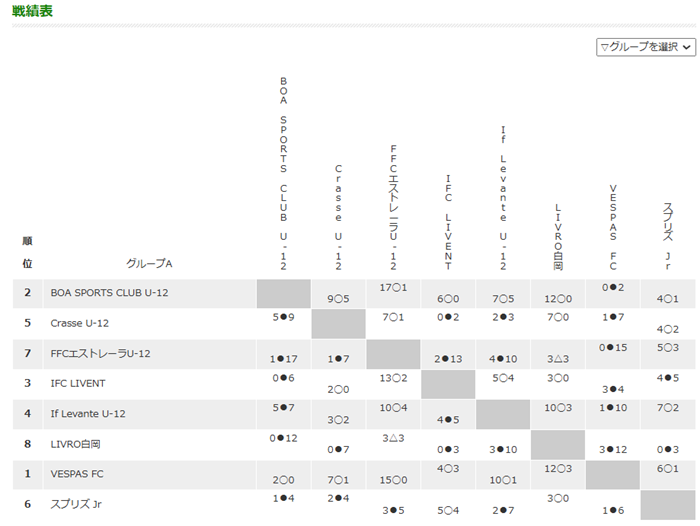
Task: Click BOA SPORTS CLUB U-12 team row name
Action: (109, 293)
